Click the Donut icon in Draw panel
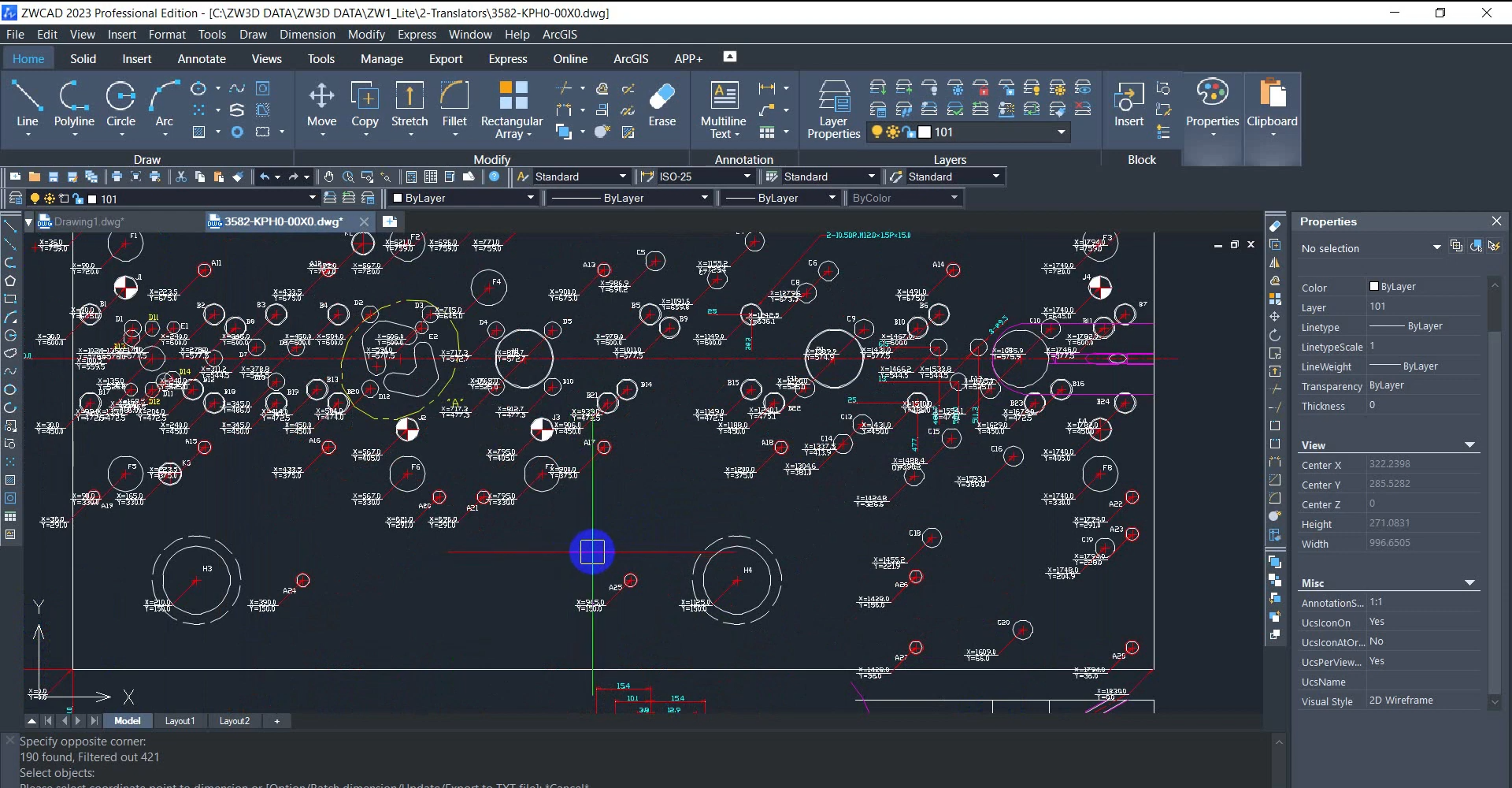This screenshot has width=1512, height=788. [x=237, y=132]
